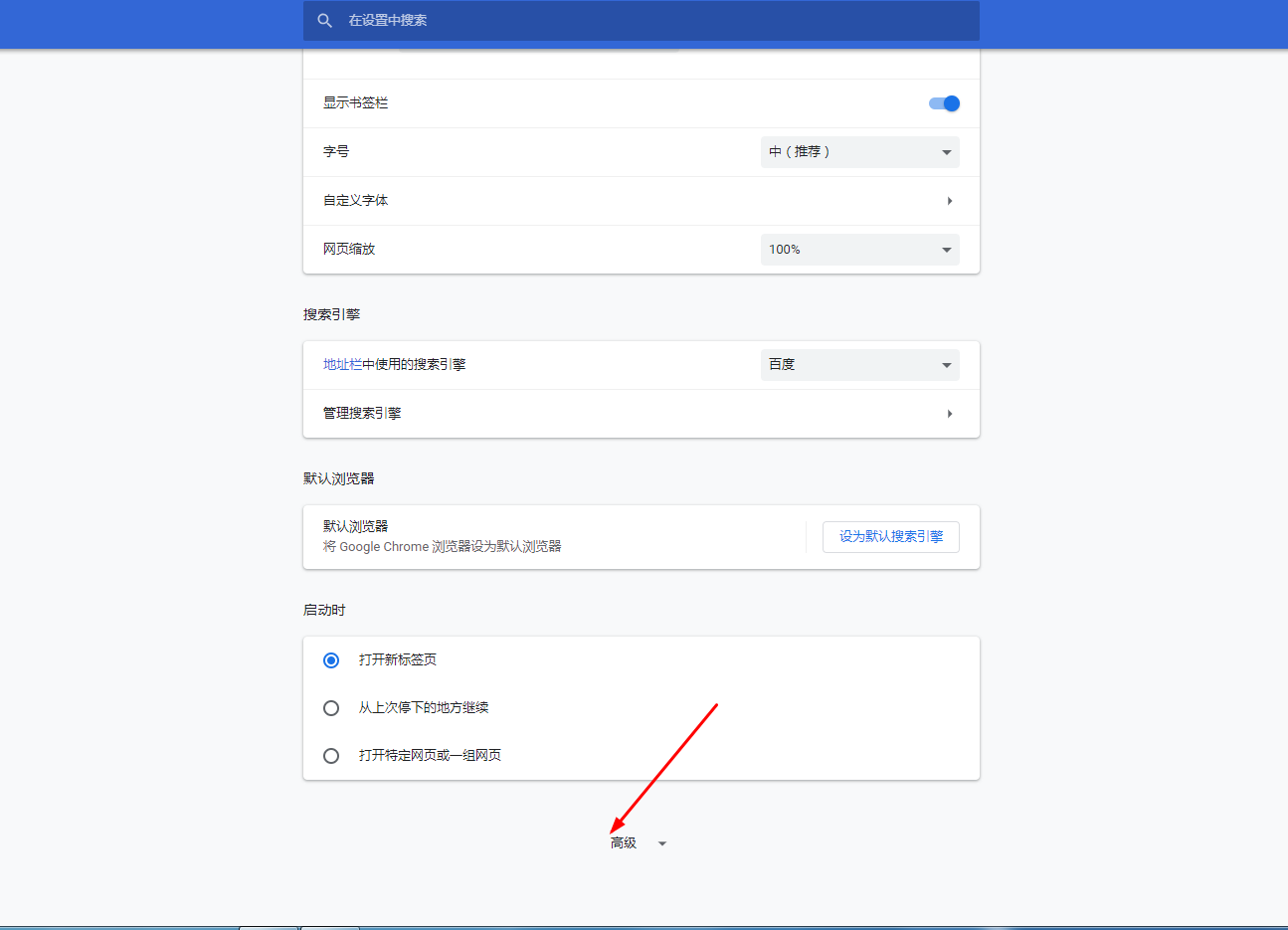The height and width of the screenshot is (930, 1288).
Task: Click the 网页缩放 label text
Action: click(x=349, y=250)
